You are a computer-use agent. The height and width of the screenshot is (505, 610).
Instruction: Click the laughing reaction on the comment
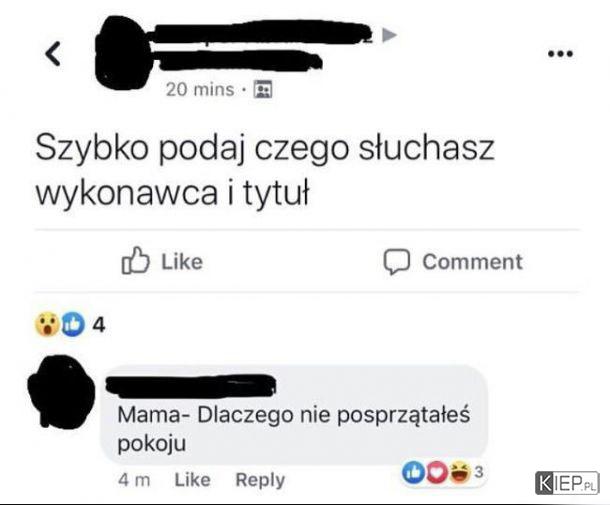coord(460,472)
